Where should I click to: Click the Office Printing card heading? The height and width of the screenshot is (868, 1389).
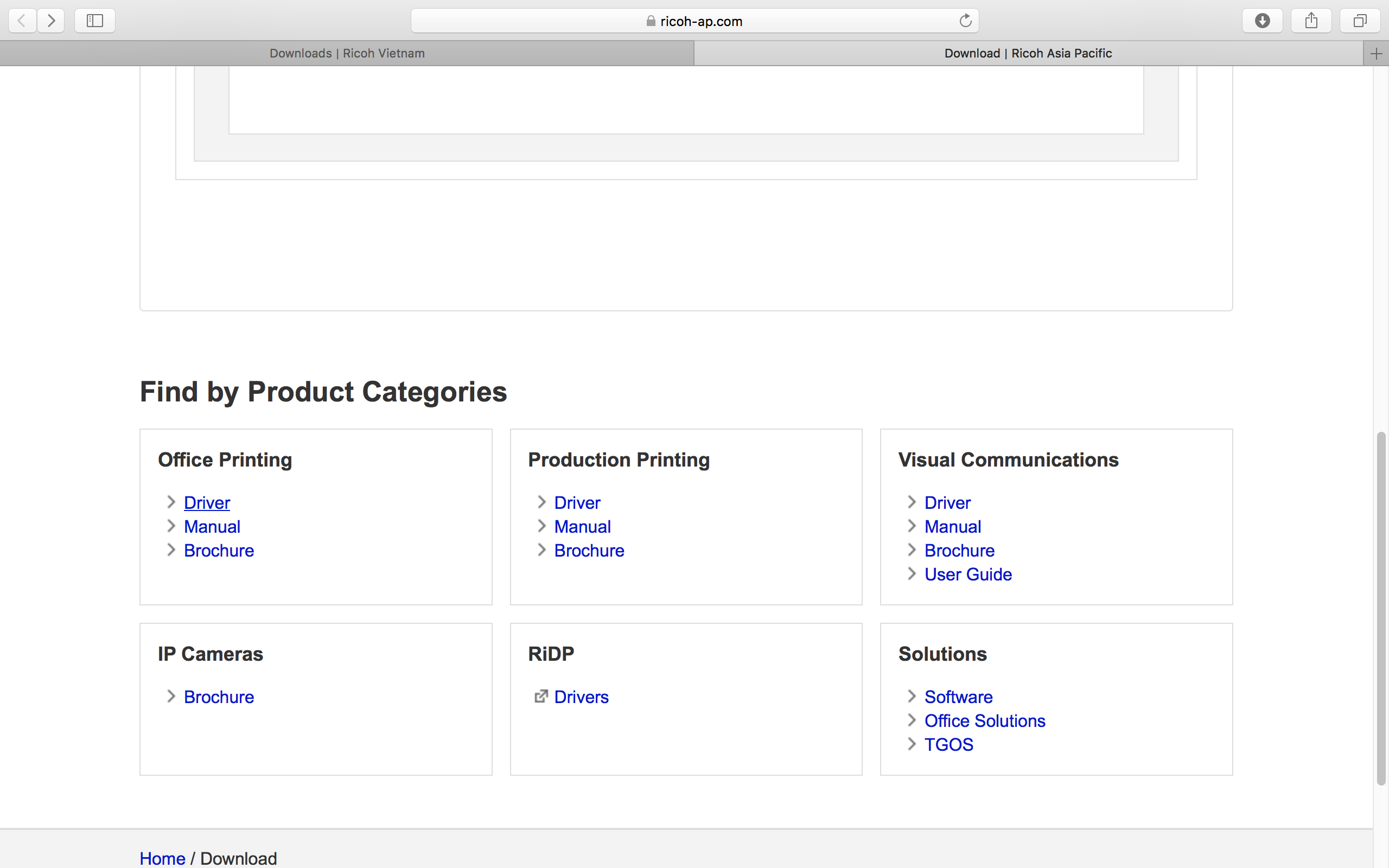pos(225,460)
